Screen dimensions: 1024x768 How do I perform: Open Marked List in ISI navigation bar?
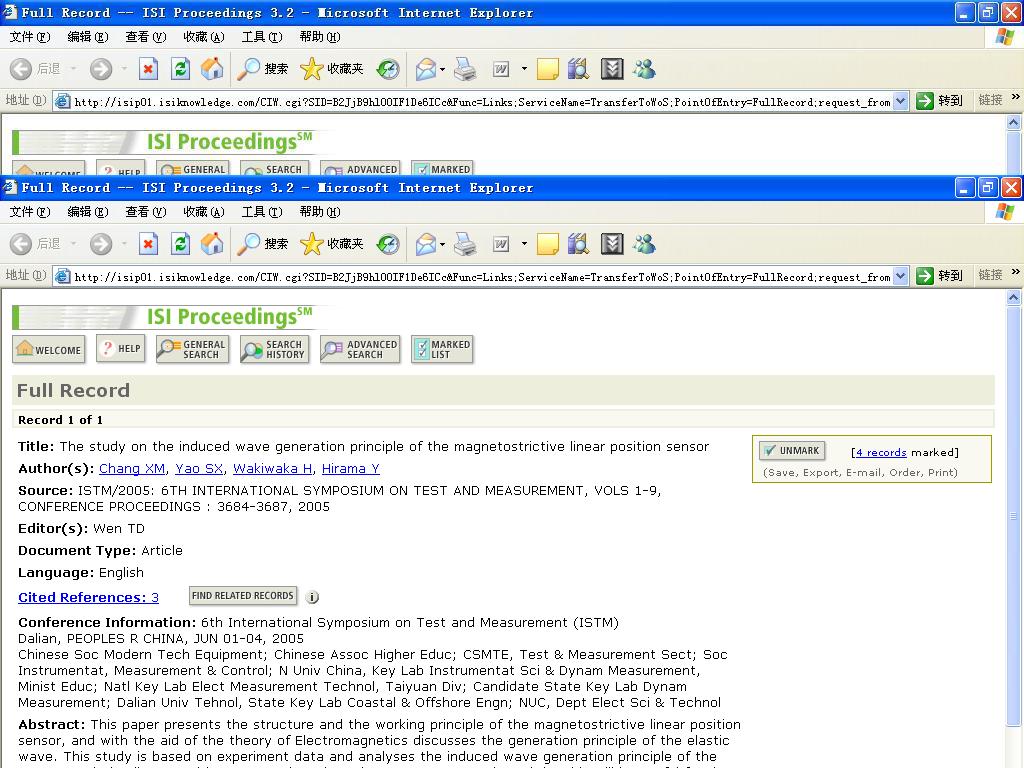(x=441, y=349)
